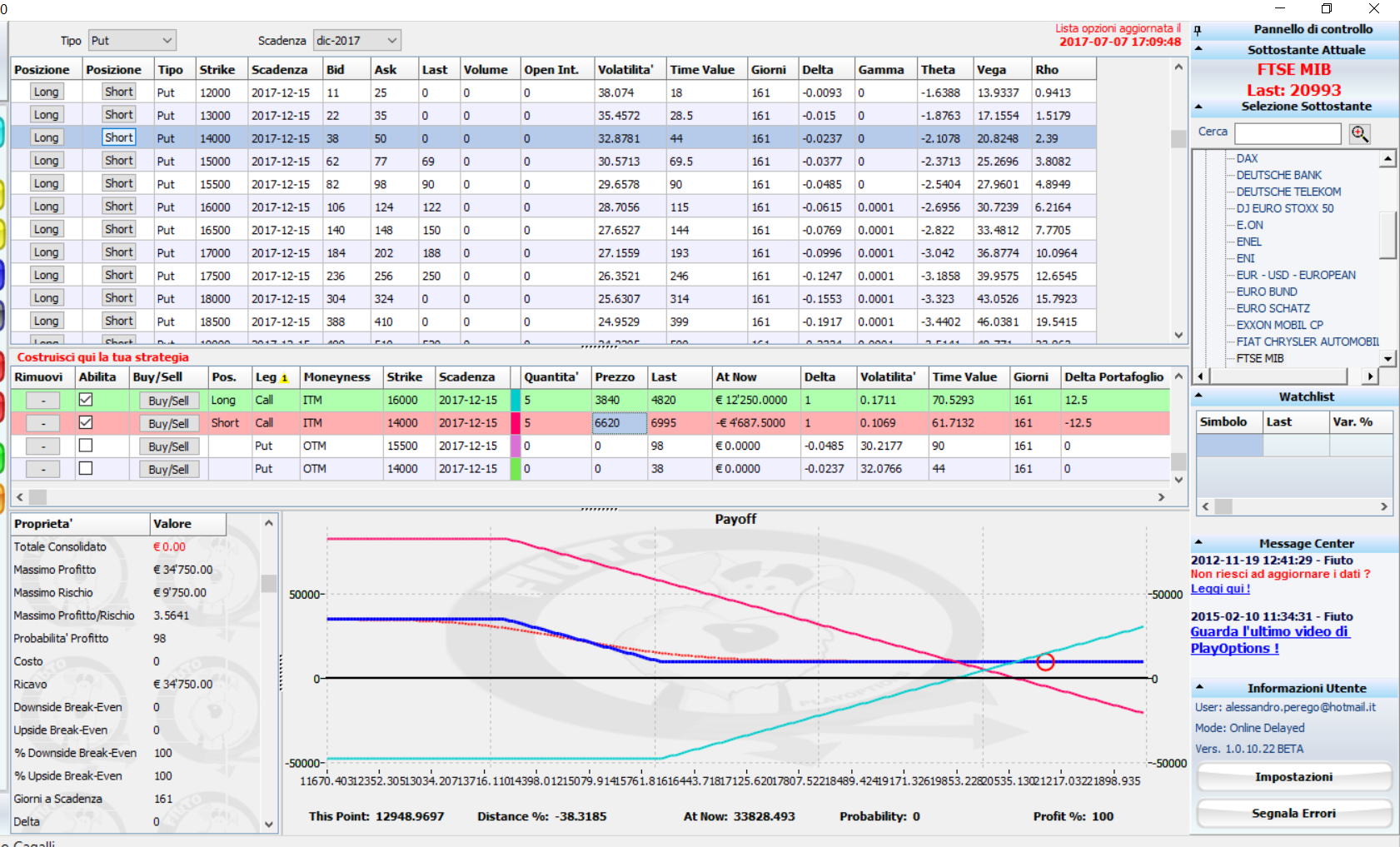This screenshot has height=847, width=1400.
Task: Open the Tipo Put dropdown
Action: (x=132, y=40)
